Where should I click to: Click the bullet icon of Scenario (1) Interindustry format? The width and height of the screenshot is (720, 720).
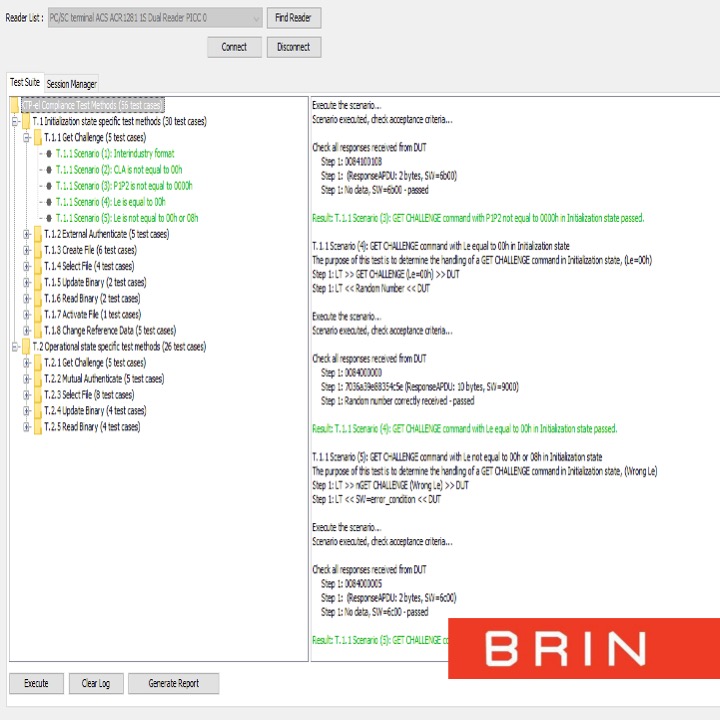click(49, 154)
